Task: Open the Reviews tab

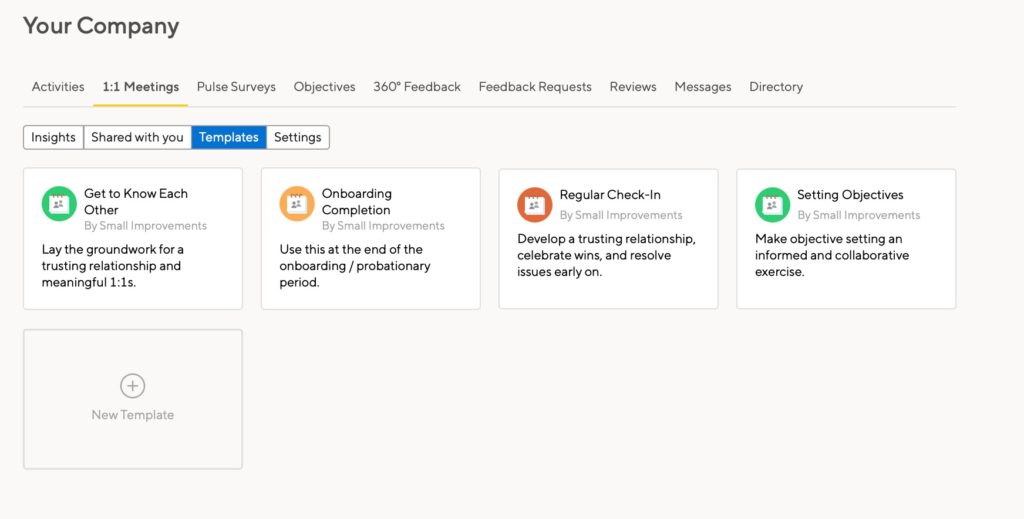Action: [633, 87]
